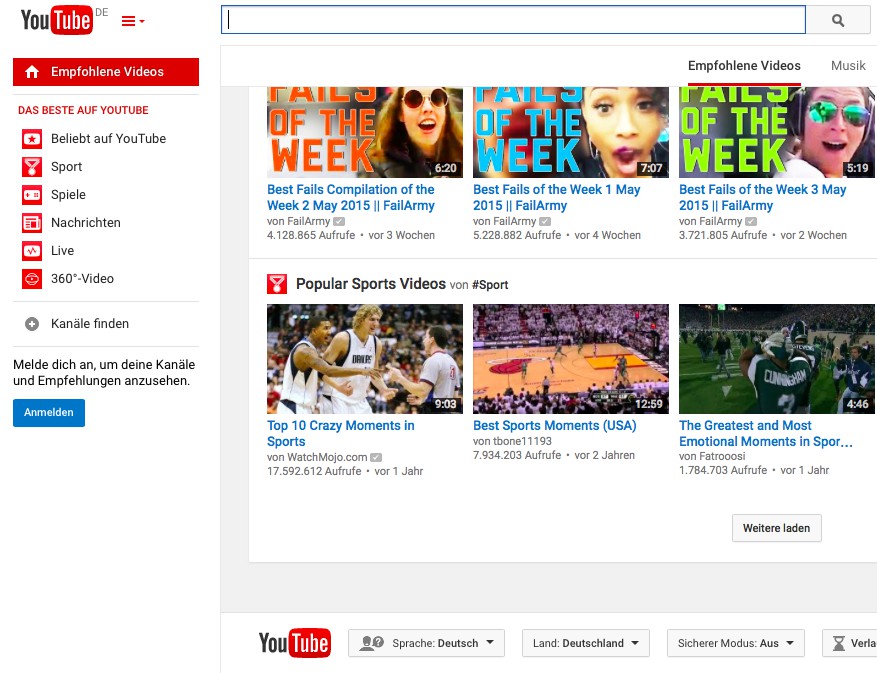
Task: Select the Sport sidebar icon
Action: (x=32, y=167)
